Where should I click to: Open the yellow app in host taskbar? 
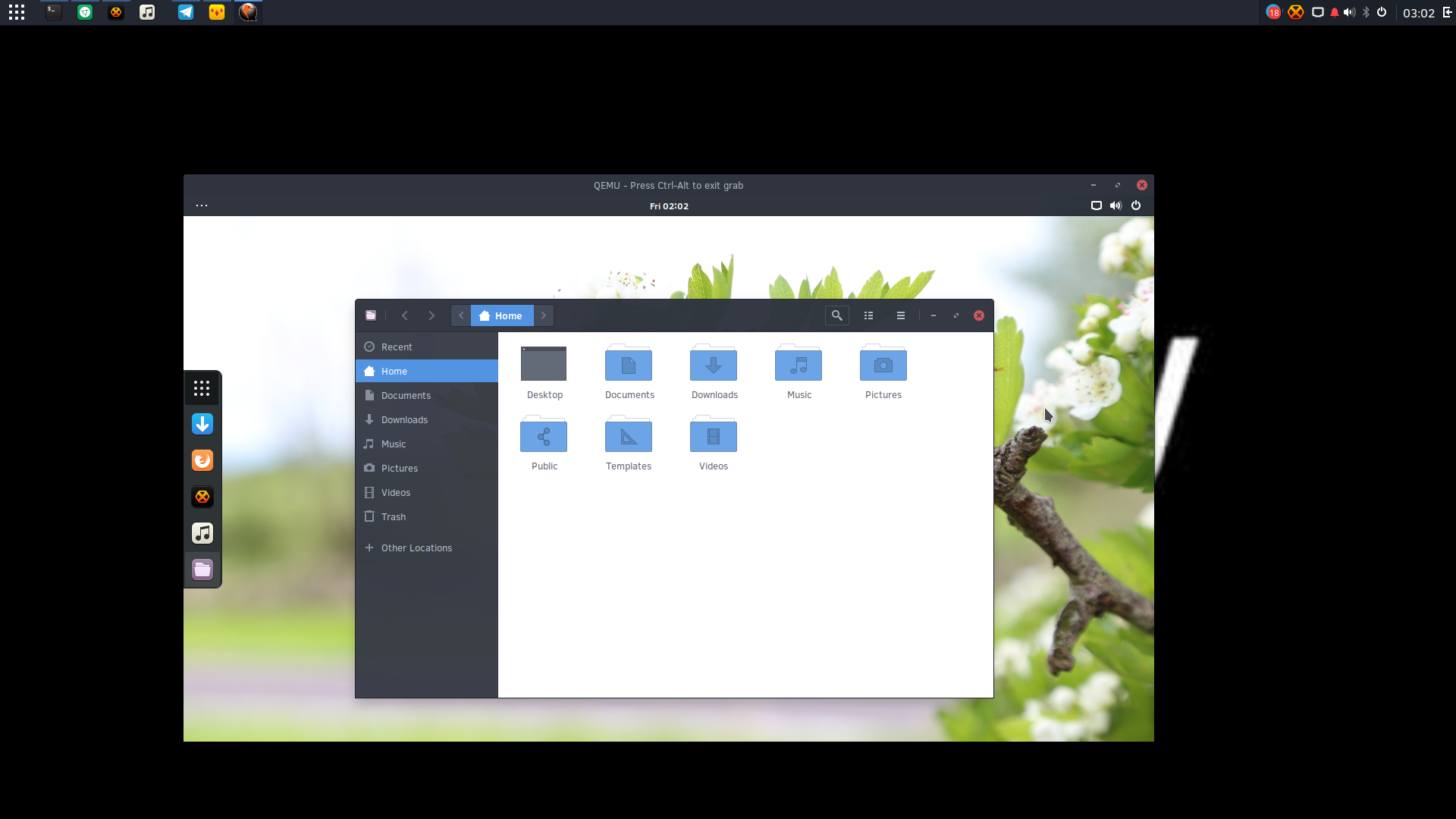217,12
